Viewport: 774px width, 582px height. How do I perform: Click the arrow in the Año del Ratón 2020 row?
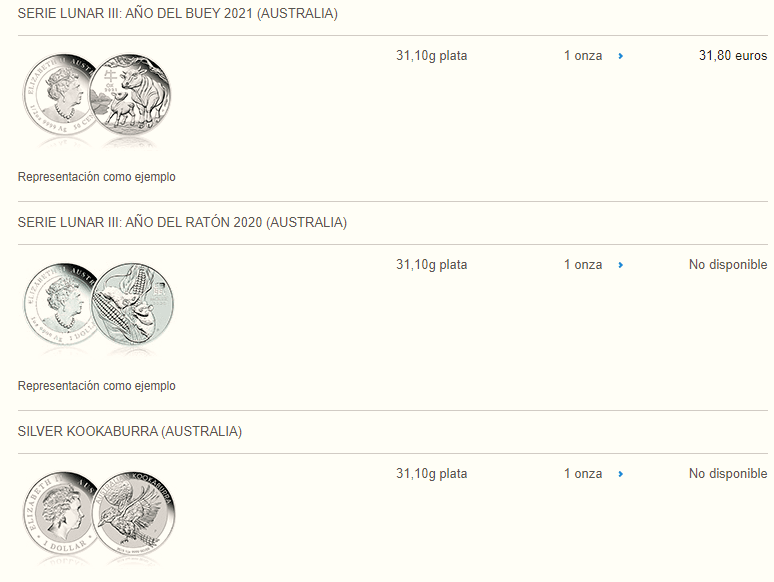tap(621, 265)
